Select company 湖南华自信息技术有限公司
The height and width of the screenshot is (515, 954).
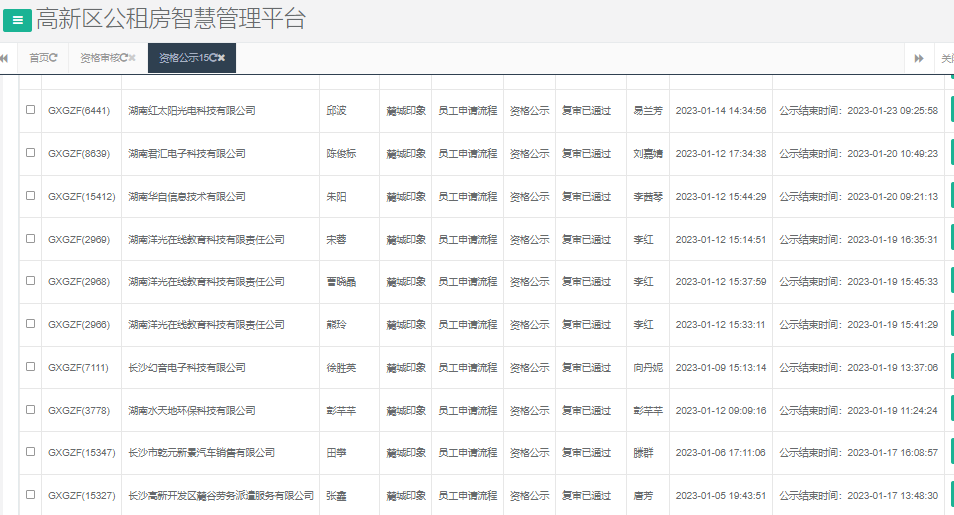click(187, 197)
